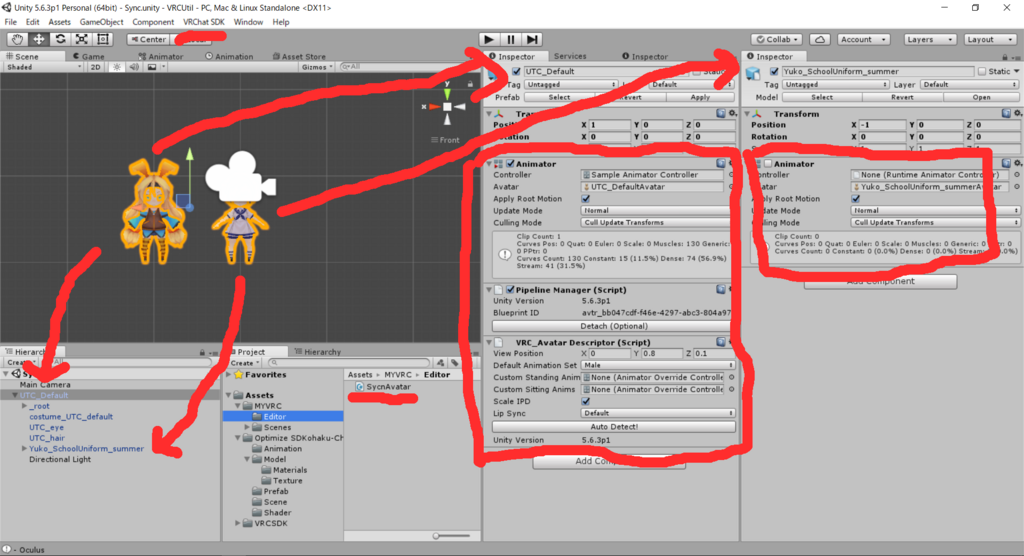
Task: Toggle UTC_Default active checkbox
Action: click(x=517, y=71)
